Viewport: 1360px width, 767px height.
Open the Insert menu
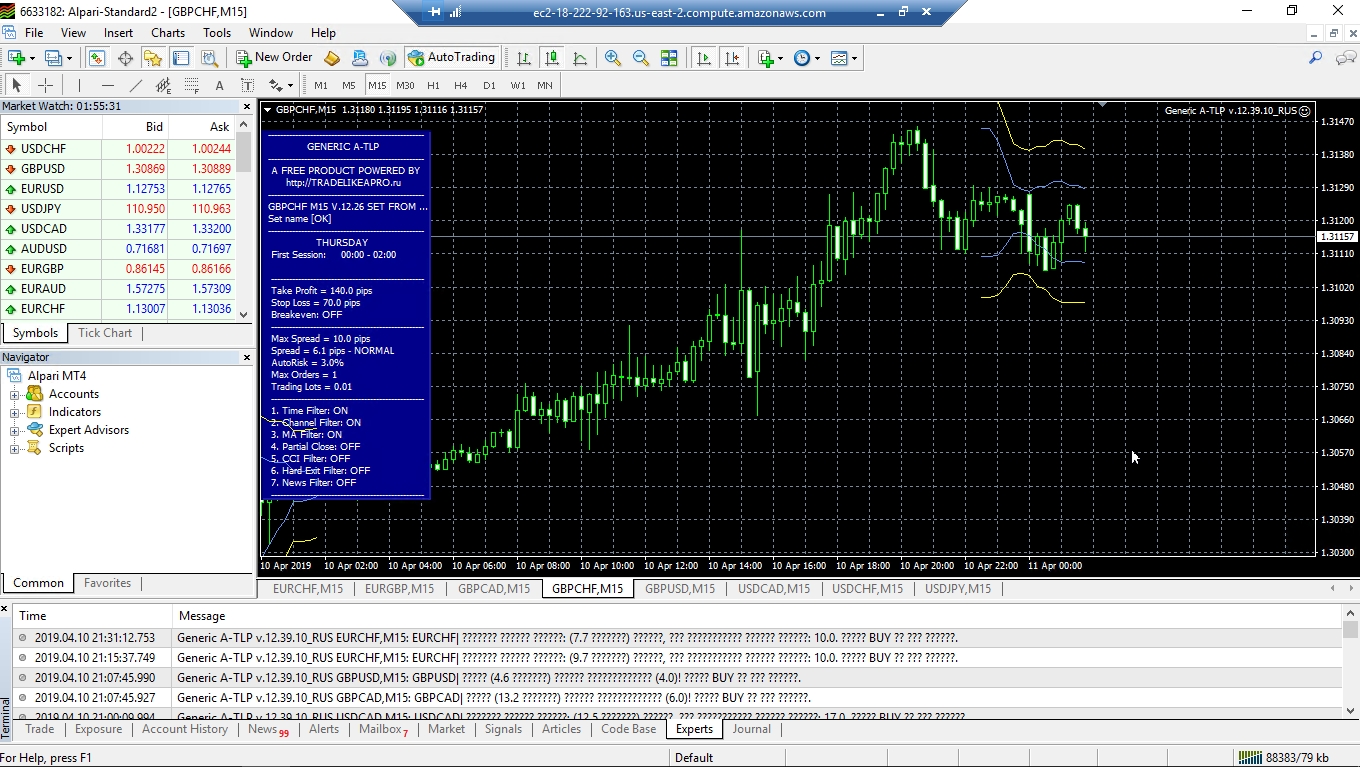coord(118,33)
